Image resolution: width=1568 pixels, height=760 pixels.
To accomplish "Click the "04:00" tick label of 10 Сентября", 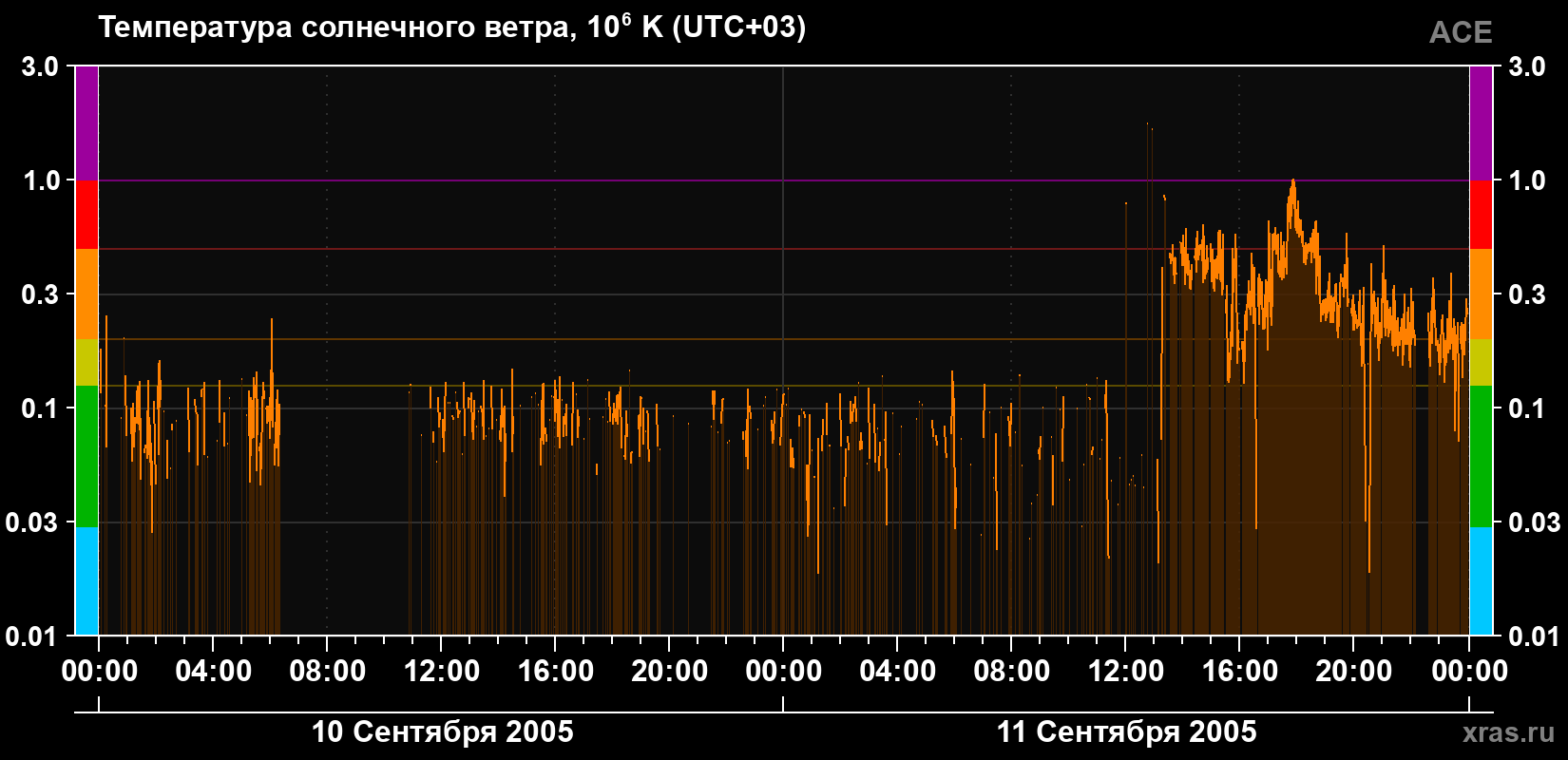I will point(214,672).
